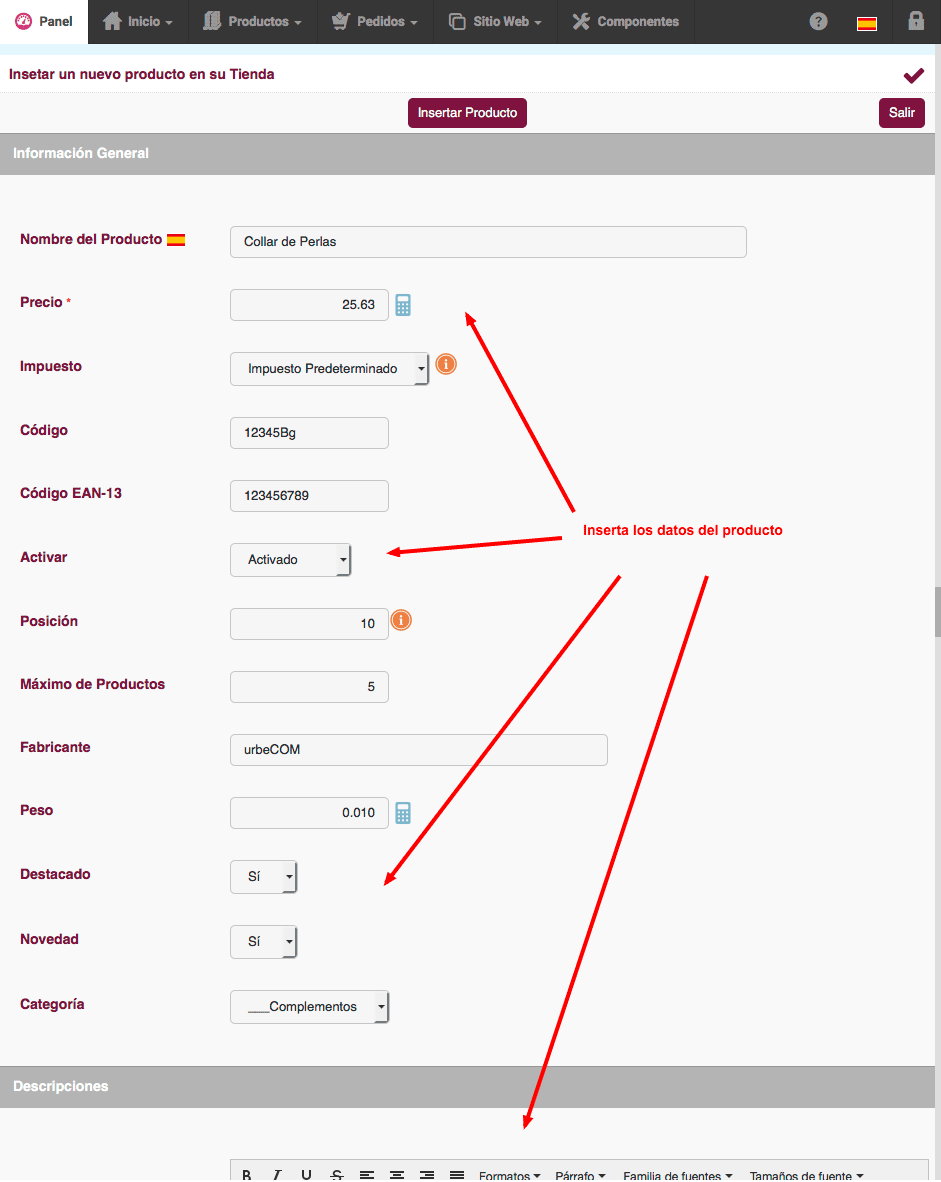This screenshot has height=1182, width=941.
Task: Click the Salir button
Action: (x=901, y=113)
